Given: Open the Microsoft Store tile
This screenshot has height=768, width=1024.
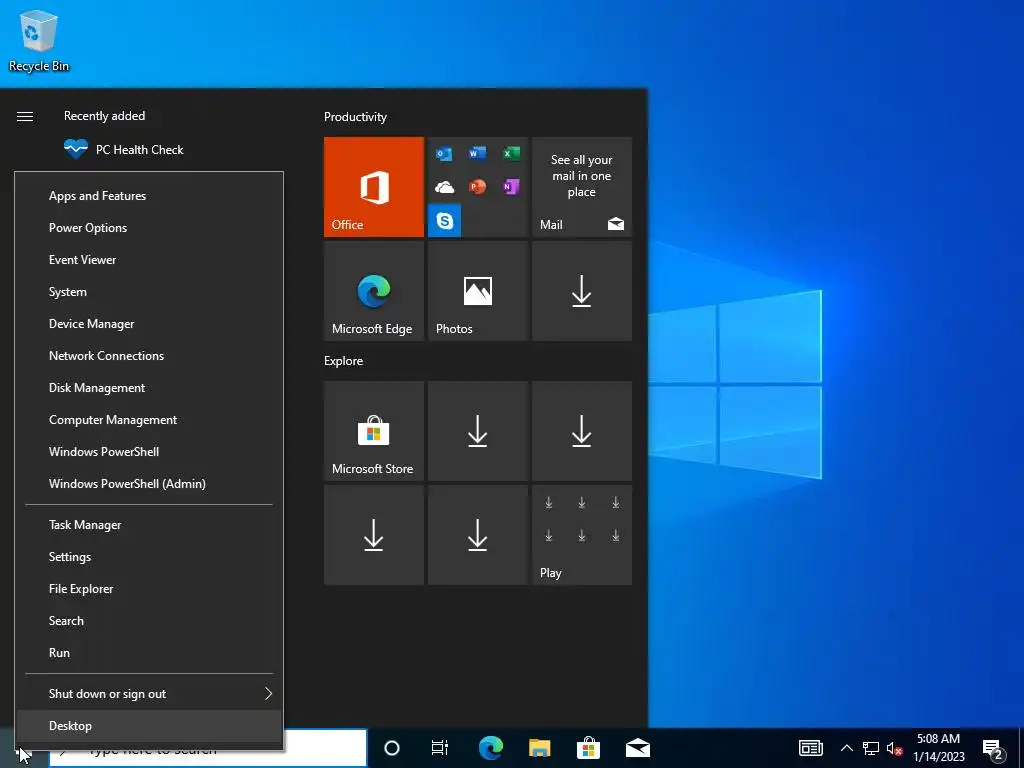Looking at the screenshot, I should (x=374, y=431).
